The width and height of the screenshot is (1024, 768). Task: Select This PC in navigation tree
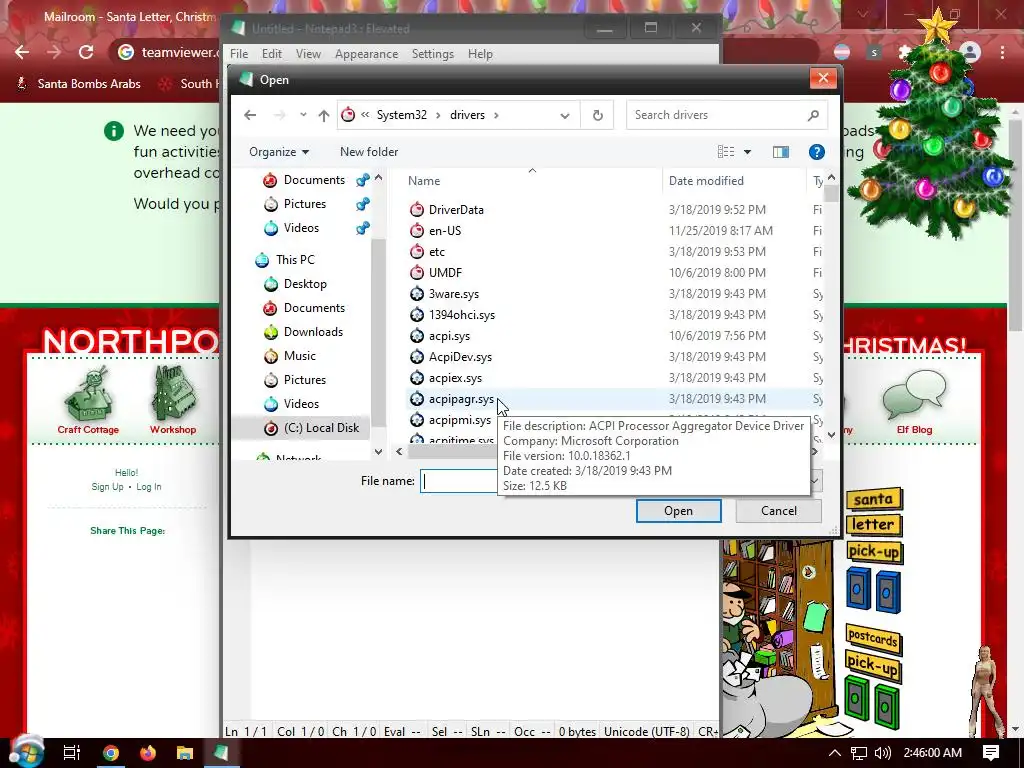tap(295, 260)
